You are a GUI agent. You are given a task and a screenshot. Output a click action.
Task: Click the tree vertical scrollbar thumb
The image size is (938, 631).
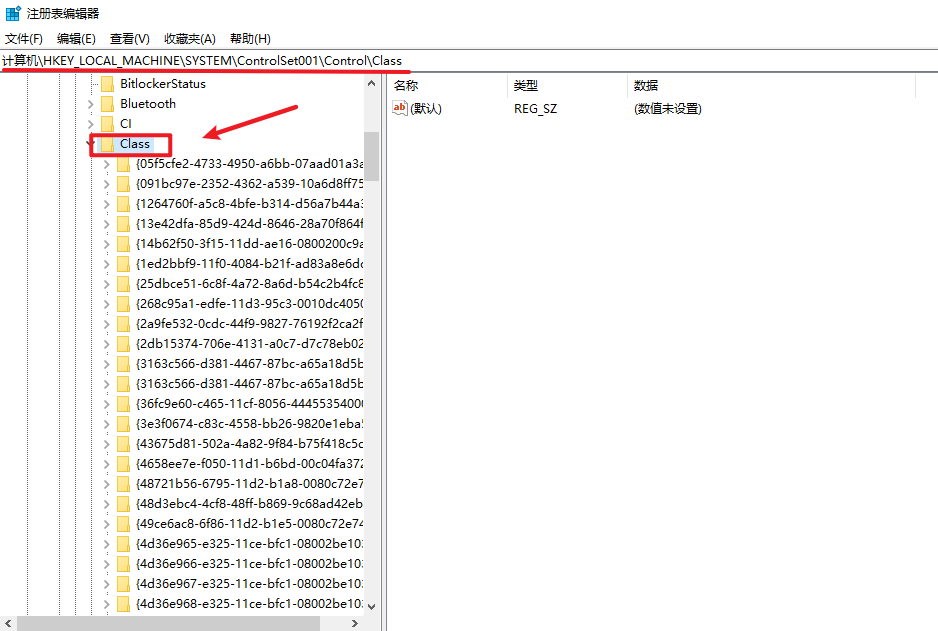tap(371, 156)
